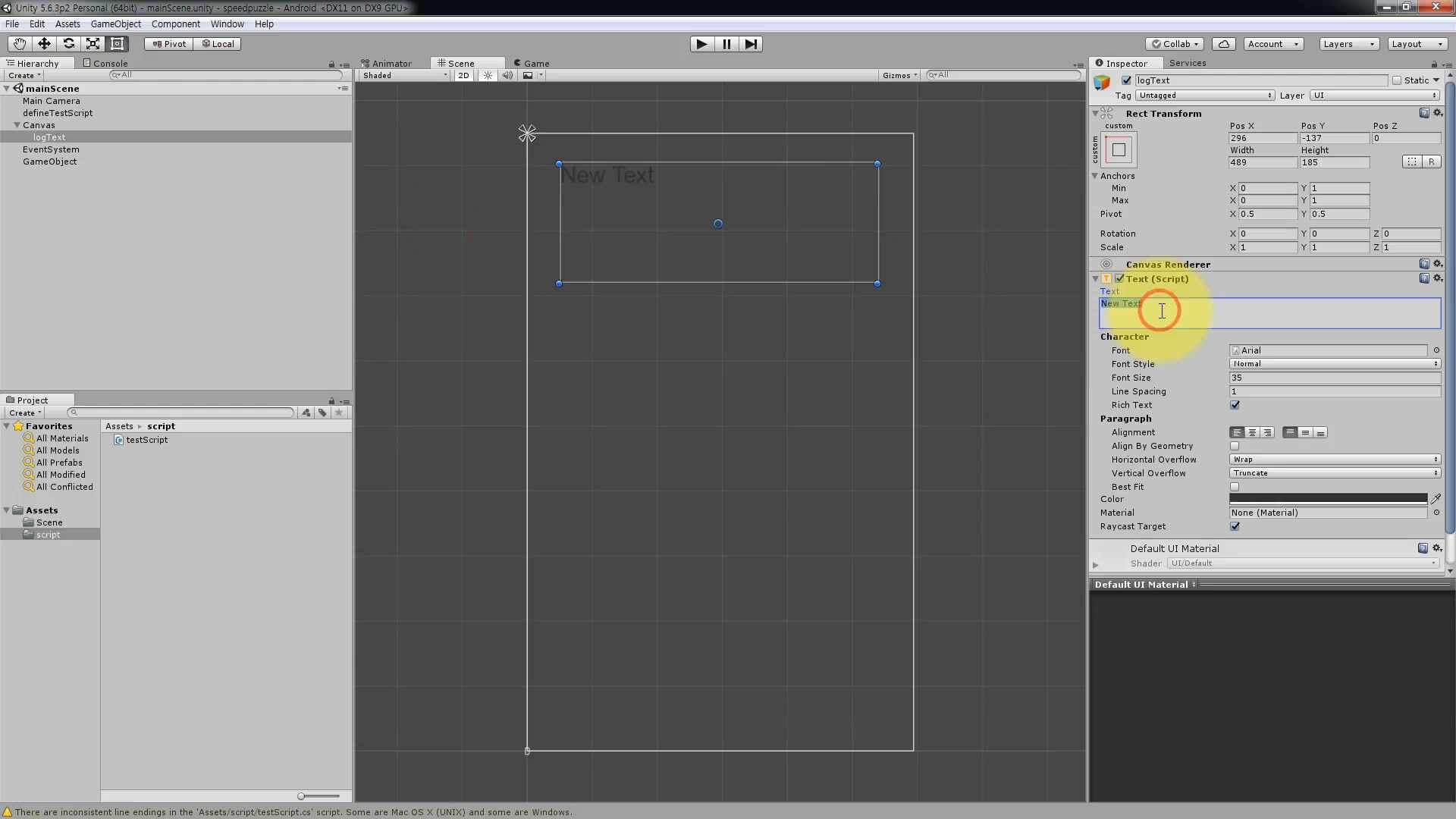
Task: Open the Shaded draw mode dropdown
Action: coord(405,75)
